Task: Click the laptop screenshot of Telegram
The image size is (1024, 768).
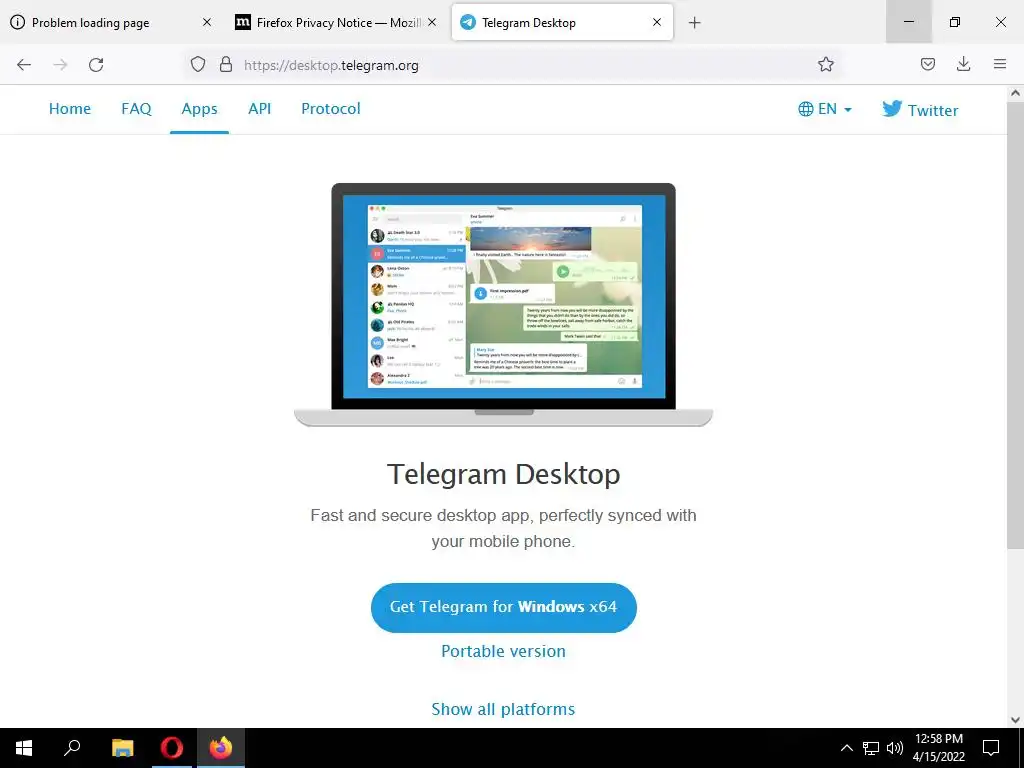Action: [x=504, y=304]
